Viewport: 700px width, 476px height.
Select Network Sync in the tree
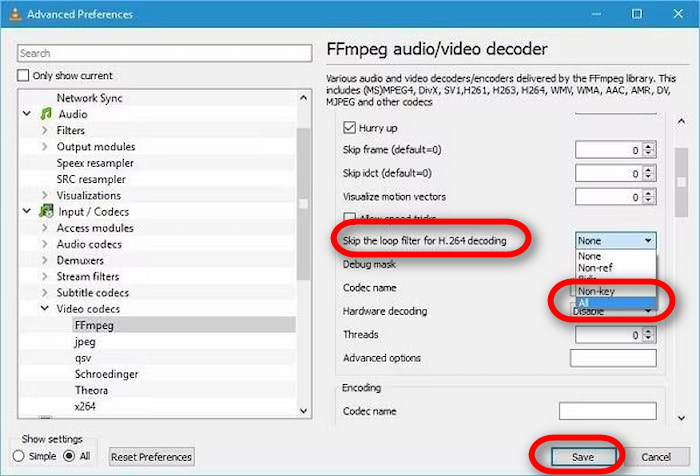(89, 98)
